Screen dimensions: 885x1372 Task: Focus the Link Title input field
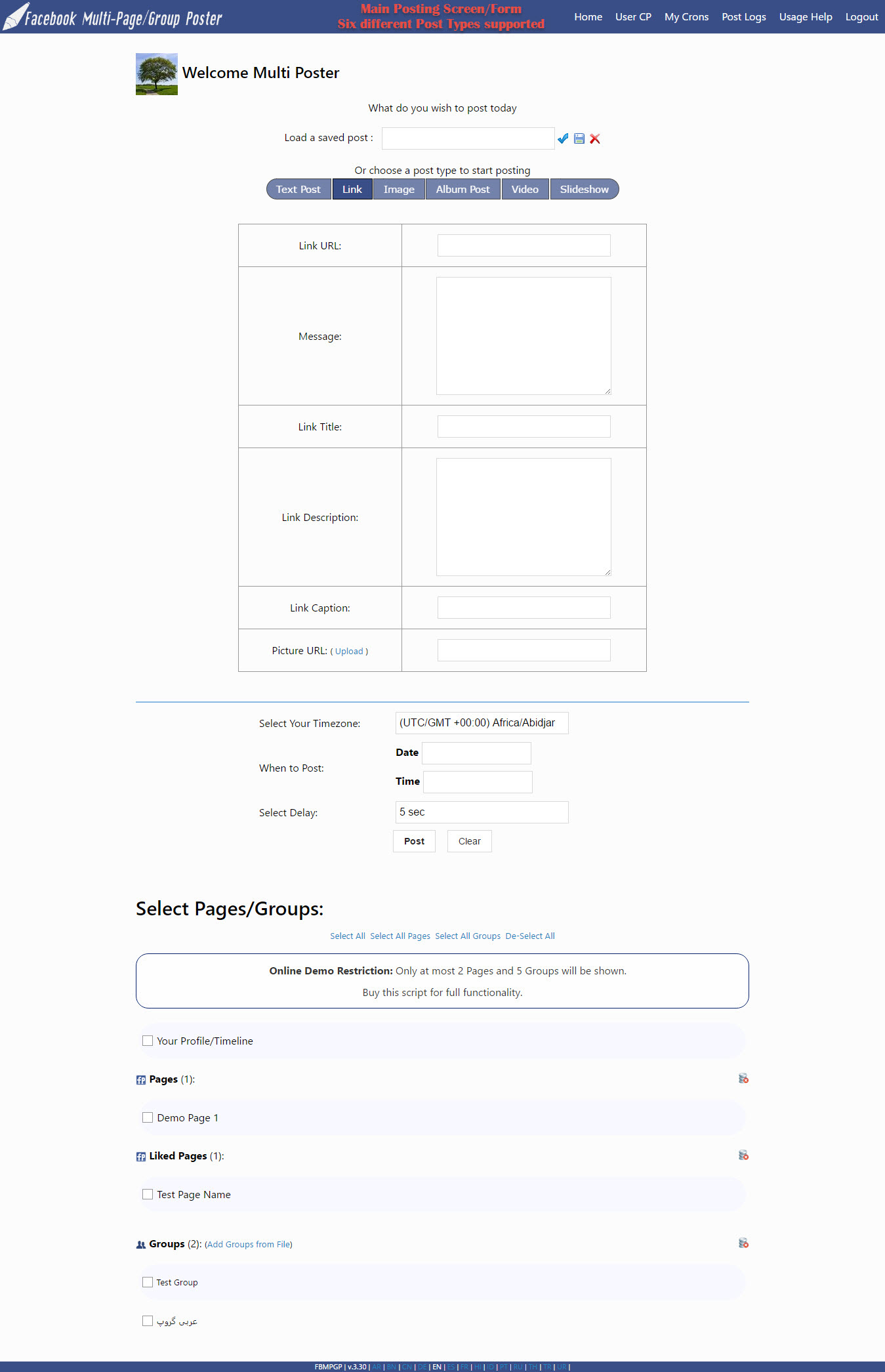524,426
